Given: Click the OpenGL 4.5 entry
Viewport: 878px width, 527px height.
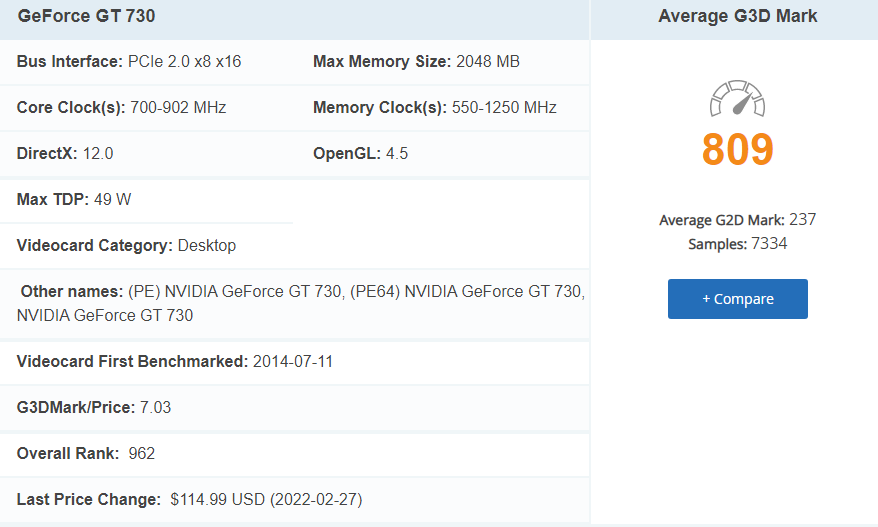Looking at the screenshot, I should click(x=360, y=154).
